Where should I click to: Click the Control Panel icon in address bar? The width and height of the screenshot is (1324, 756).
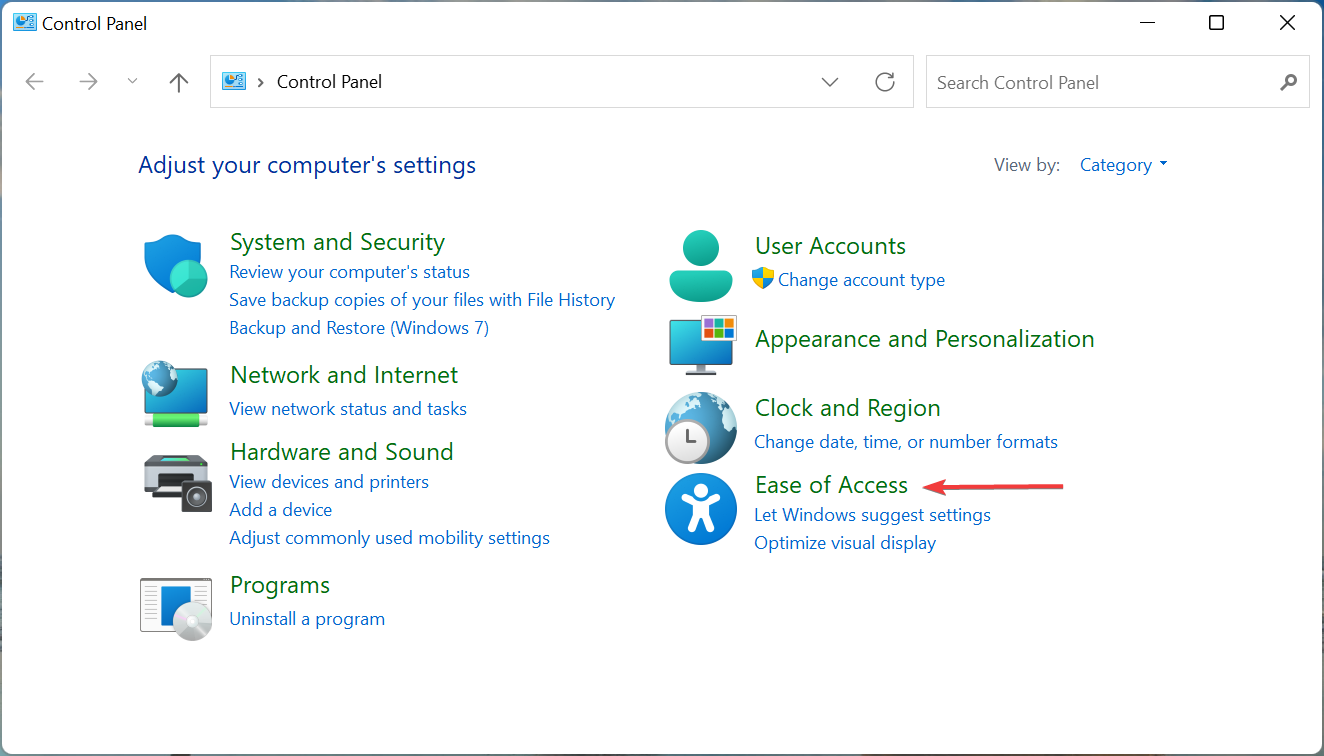(x=233, y=81)
